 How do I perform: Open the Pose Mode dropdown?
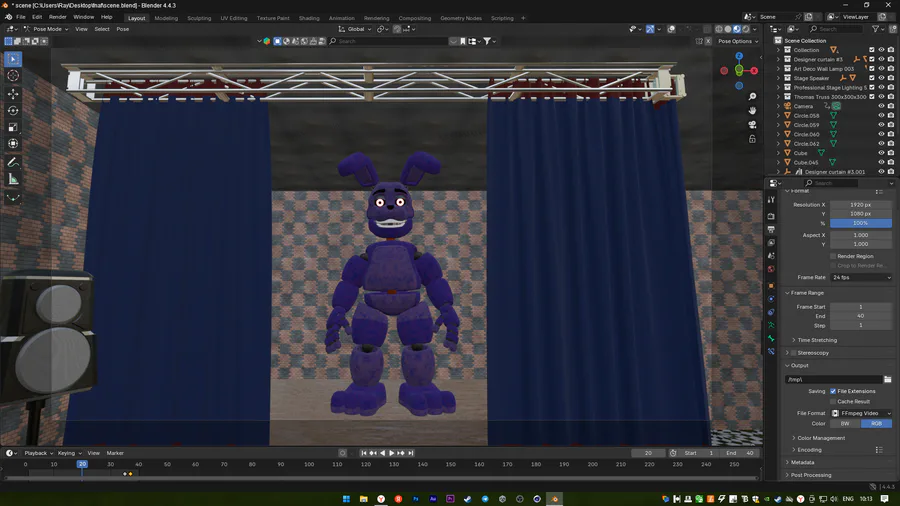click(x=46, y=29)
